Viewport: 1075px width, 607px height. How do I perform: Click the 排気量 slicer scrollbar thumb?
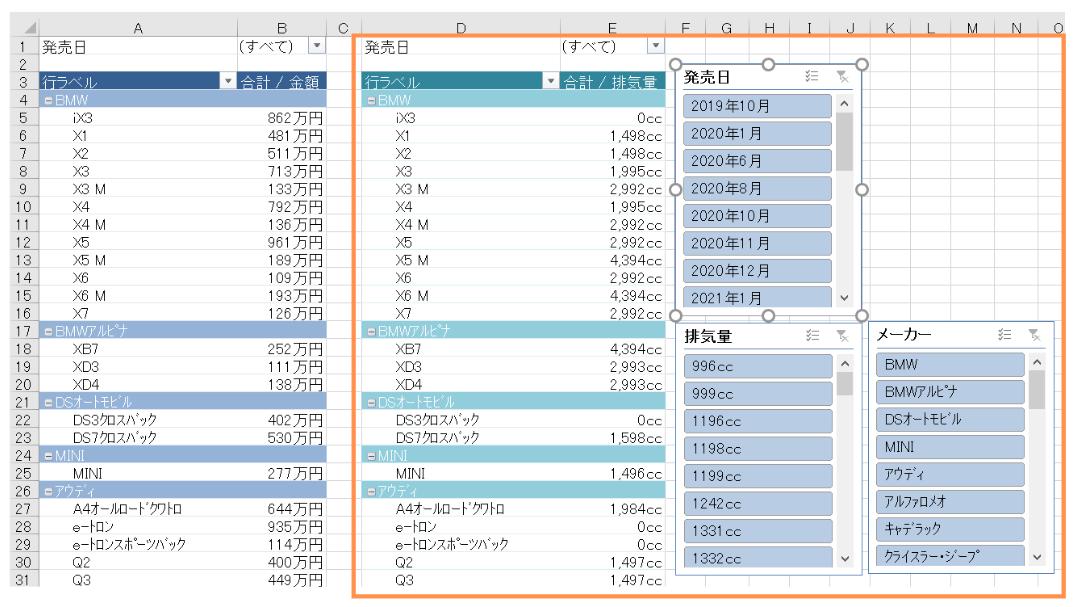tap(844, 384)
